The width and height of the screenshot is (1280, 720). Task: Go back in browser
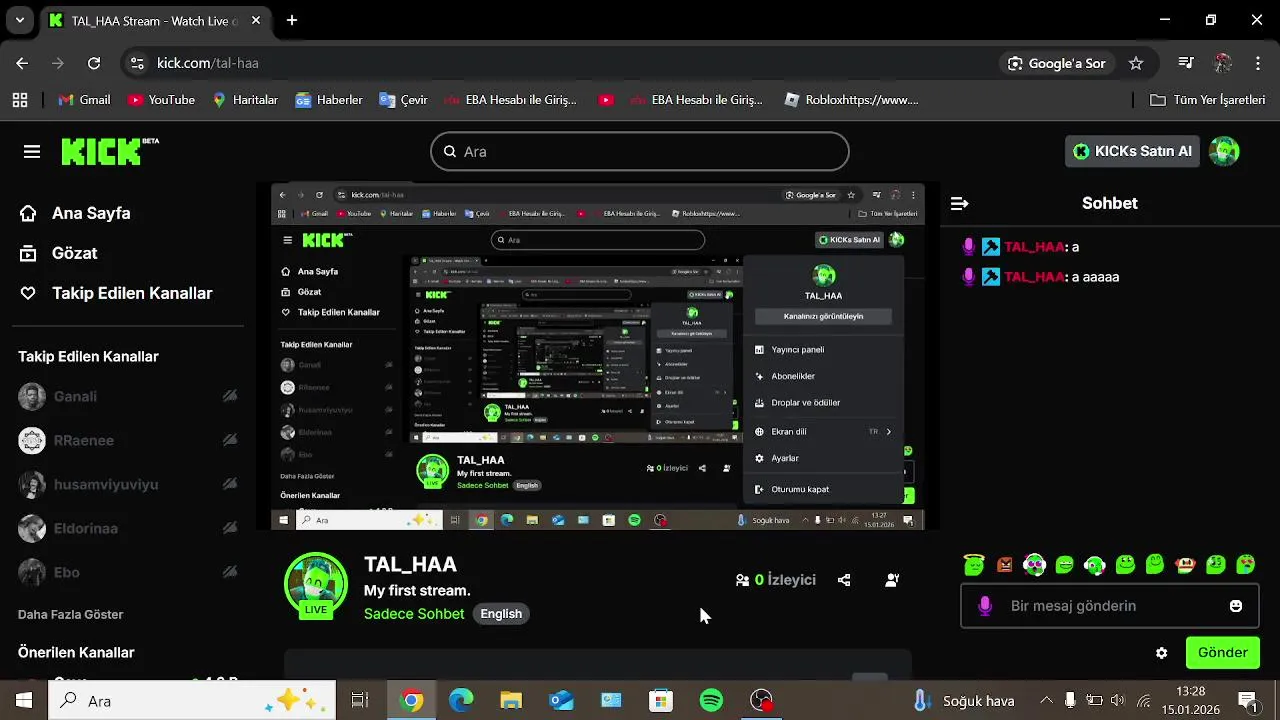click(22, 63)
